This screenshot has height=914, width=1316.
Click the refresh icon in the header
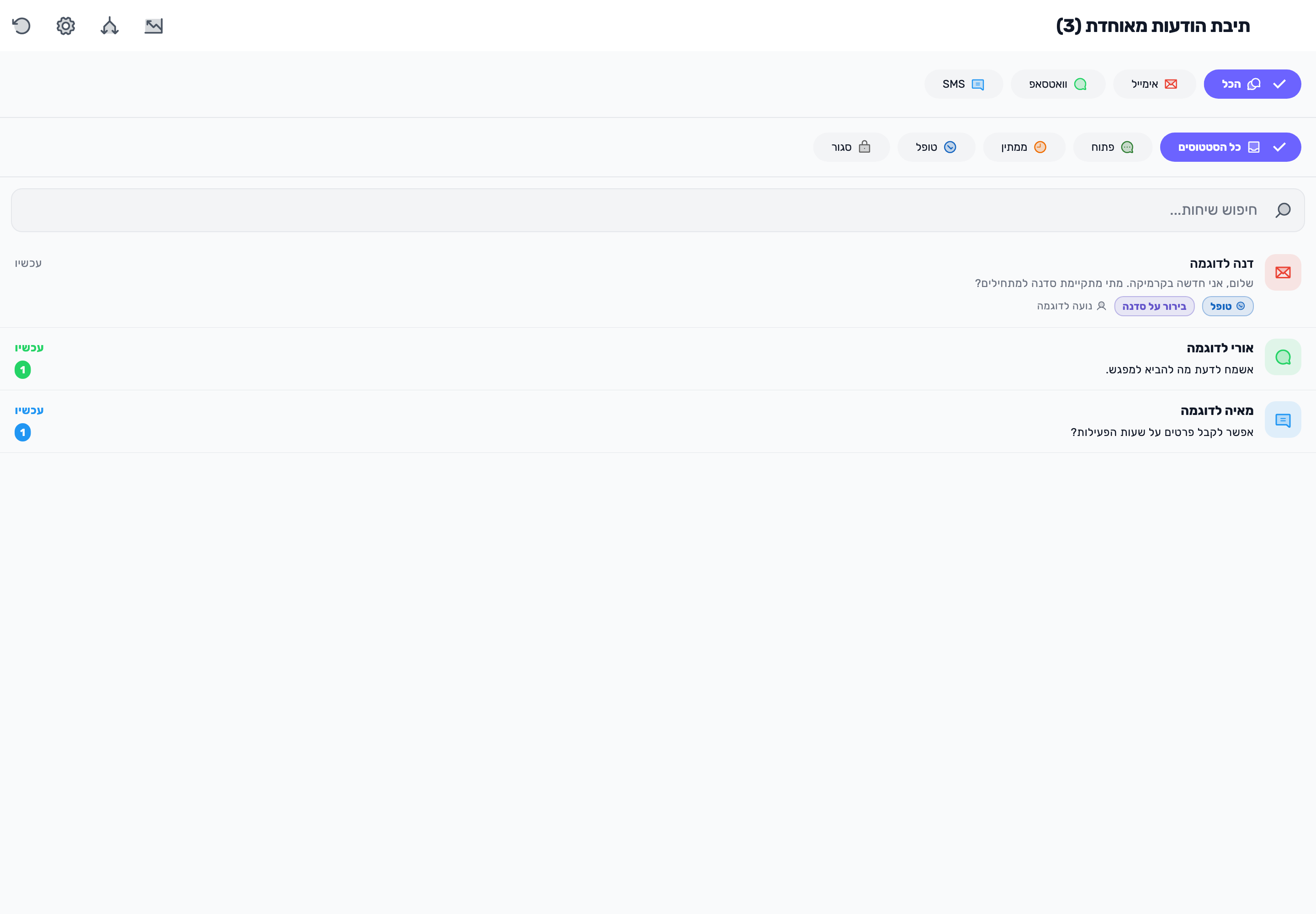tap(22, 26)
